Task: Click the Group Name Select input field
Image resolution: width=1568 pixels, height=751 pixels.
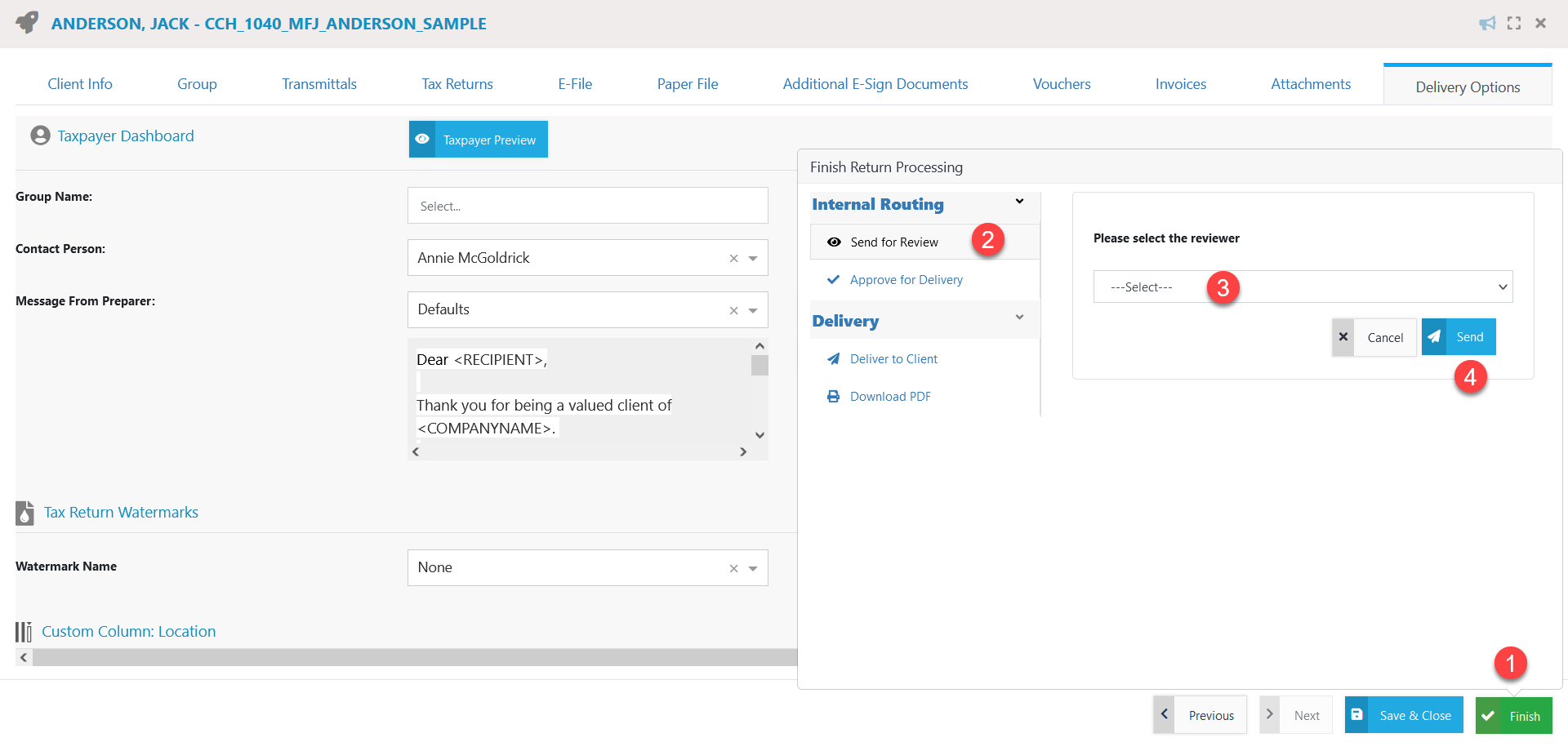Action: coord(587,206)
